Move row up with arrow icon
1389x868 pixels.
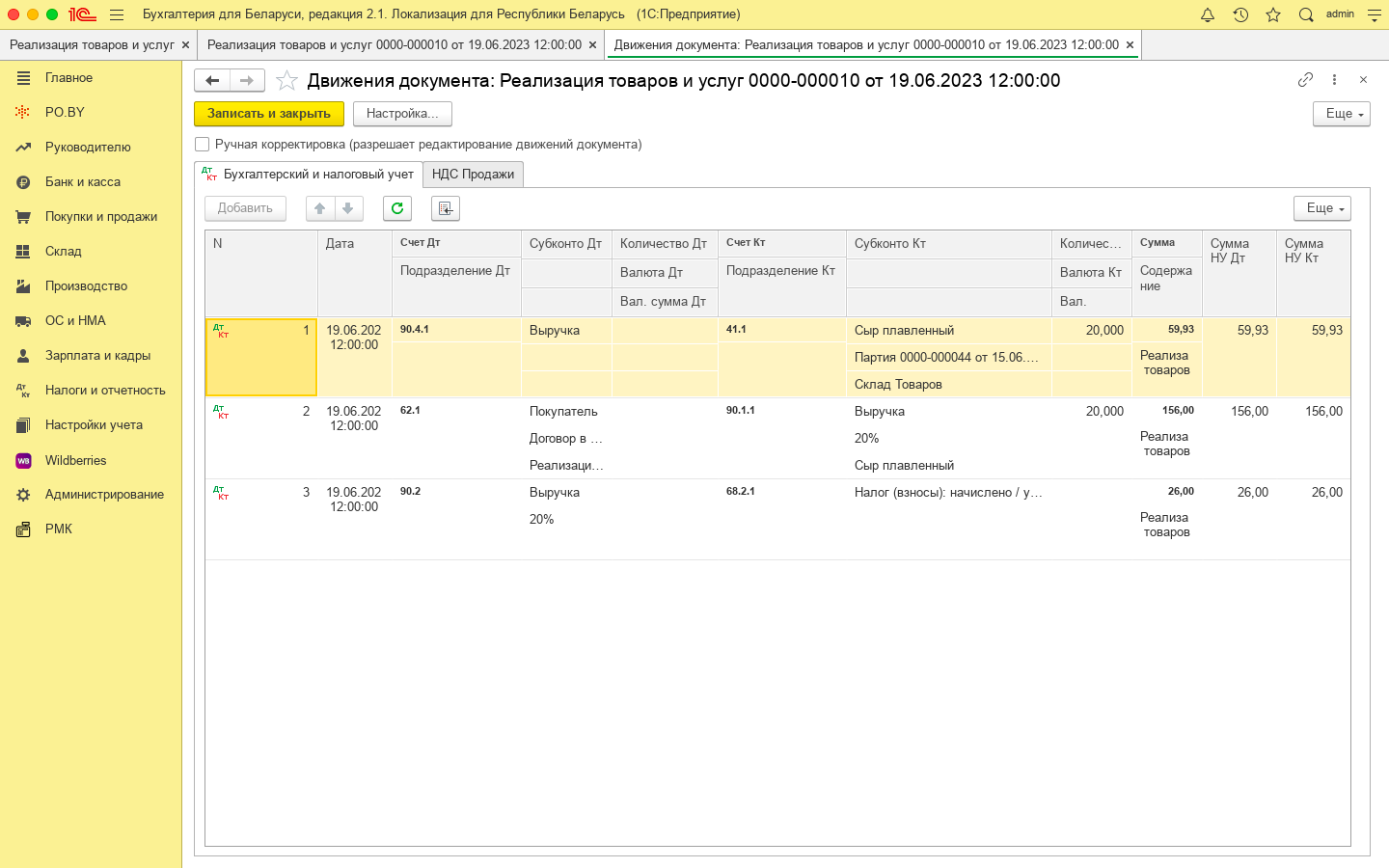point(320,208)
